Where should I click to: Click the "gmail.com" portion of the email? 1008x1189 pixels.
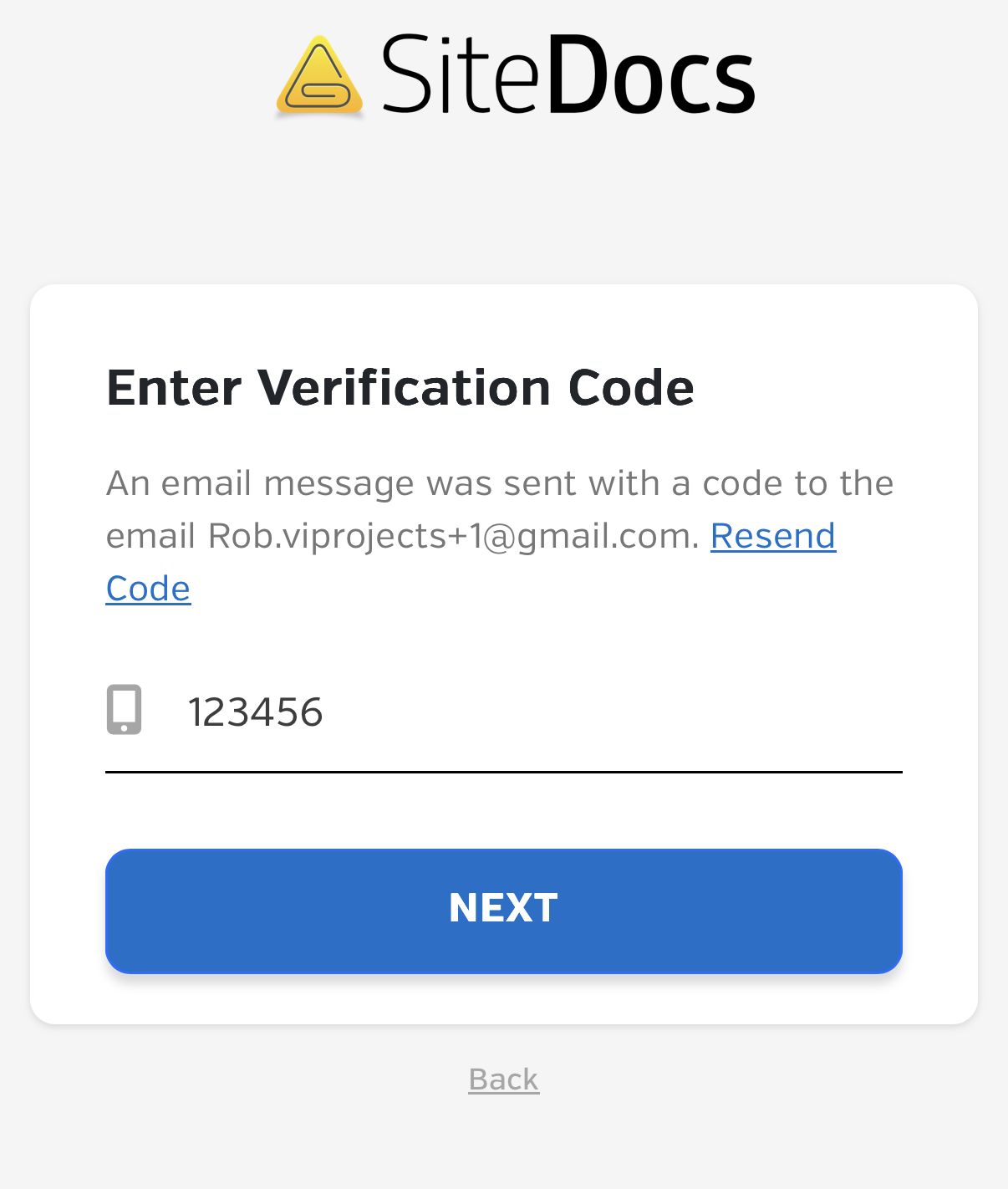click(x=607, y=537)
